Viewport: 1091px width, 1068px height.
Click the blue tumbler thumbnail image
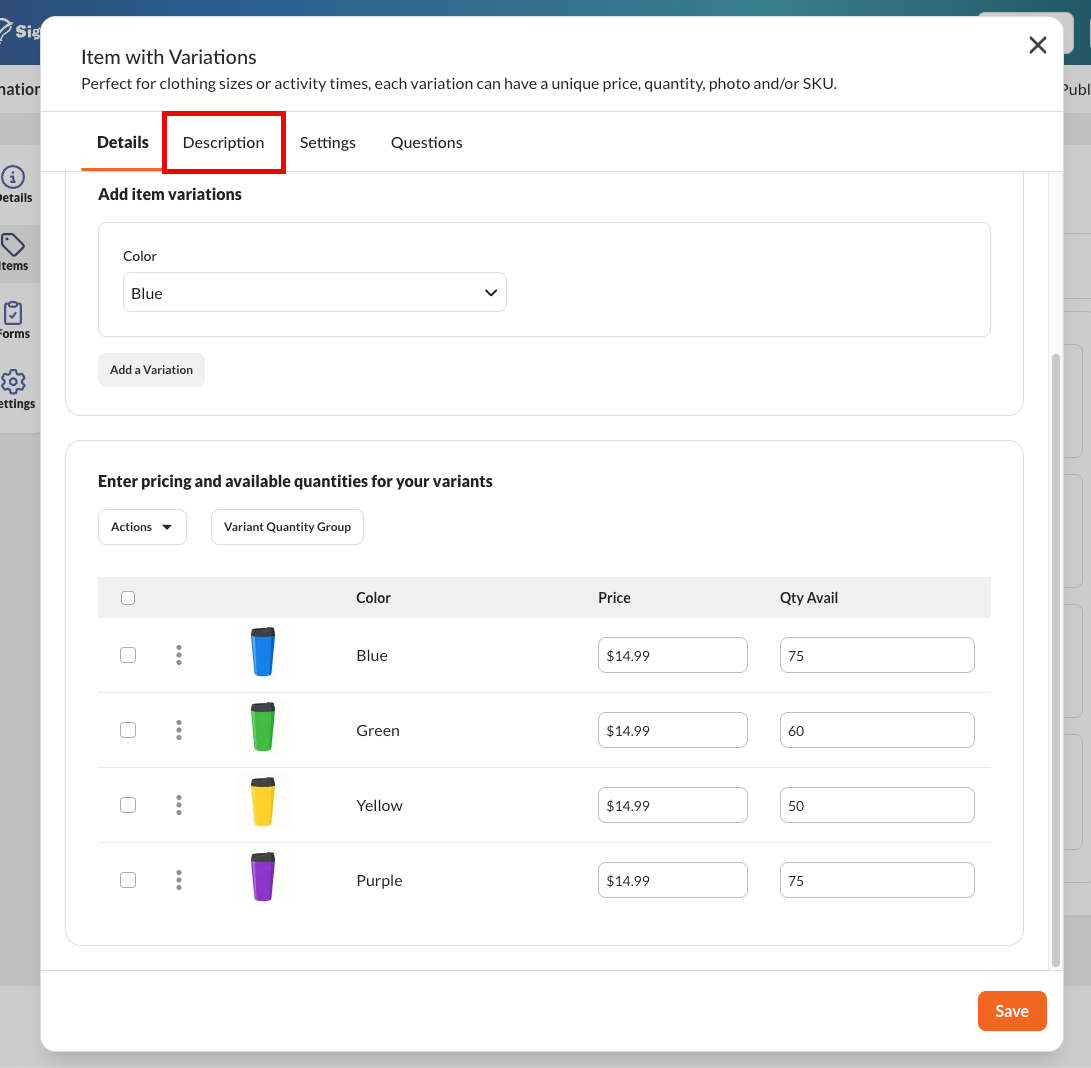click(263, 652)
